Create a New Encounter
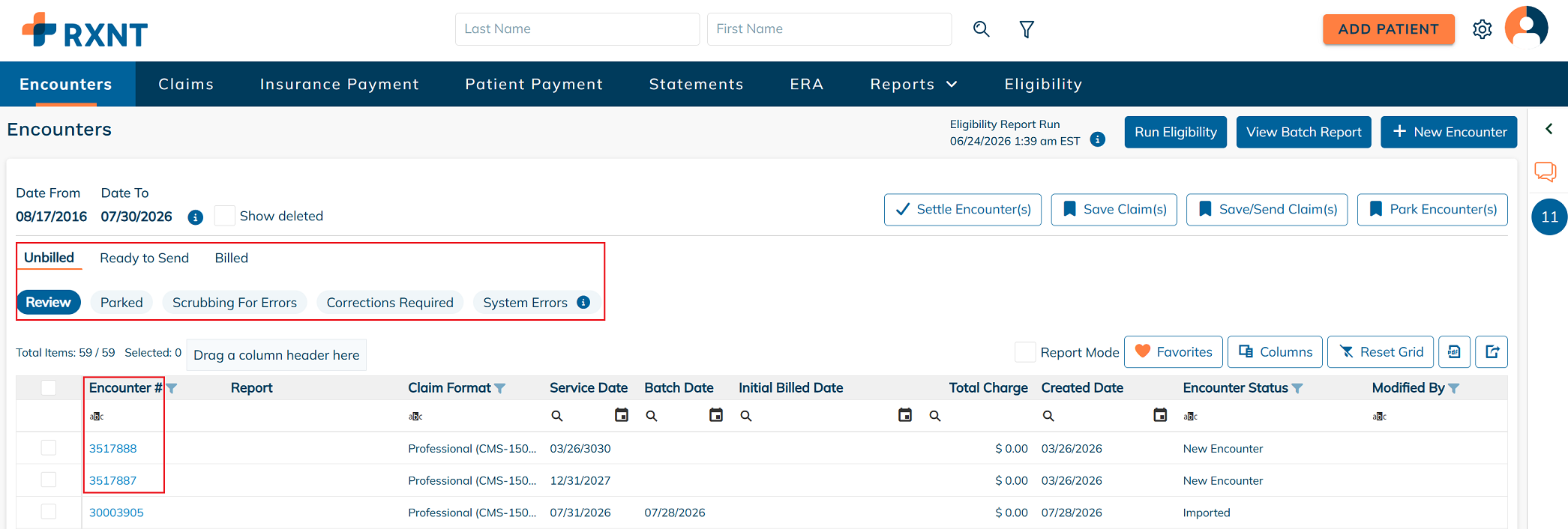 pos(1449,132)
